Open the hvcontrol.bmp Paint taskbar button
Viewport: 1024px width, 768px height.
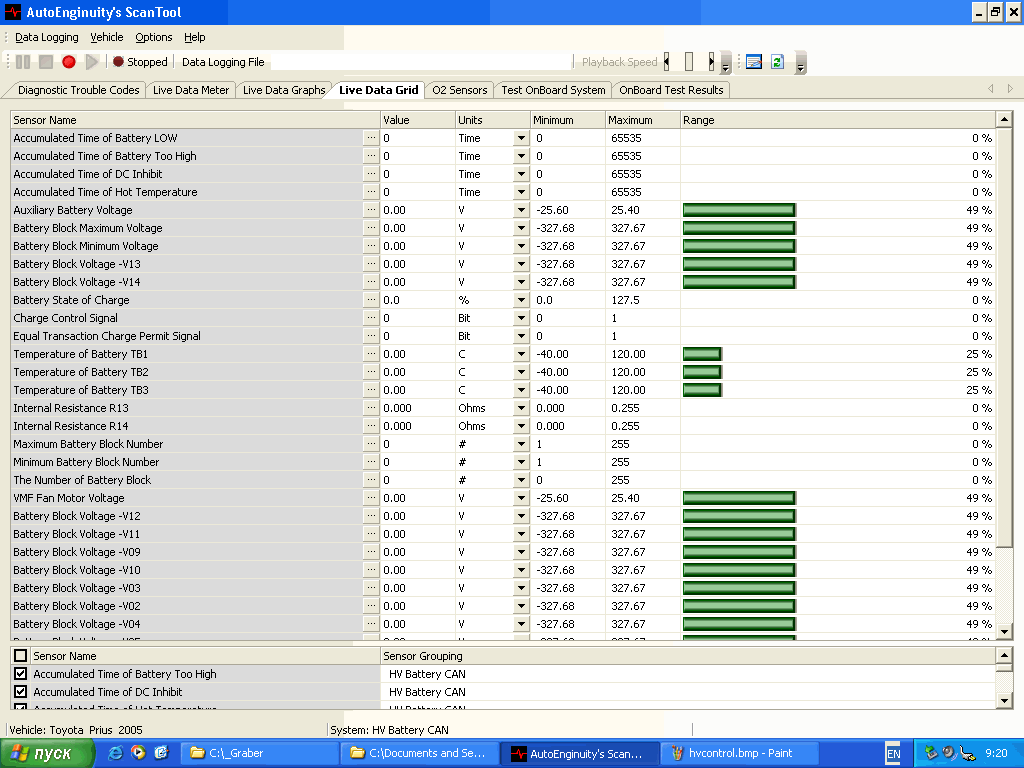pos(742,753)
